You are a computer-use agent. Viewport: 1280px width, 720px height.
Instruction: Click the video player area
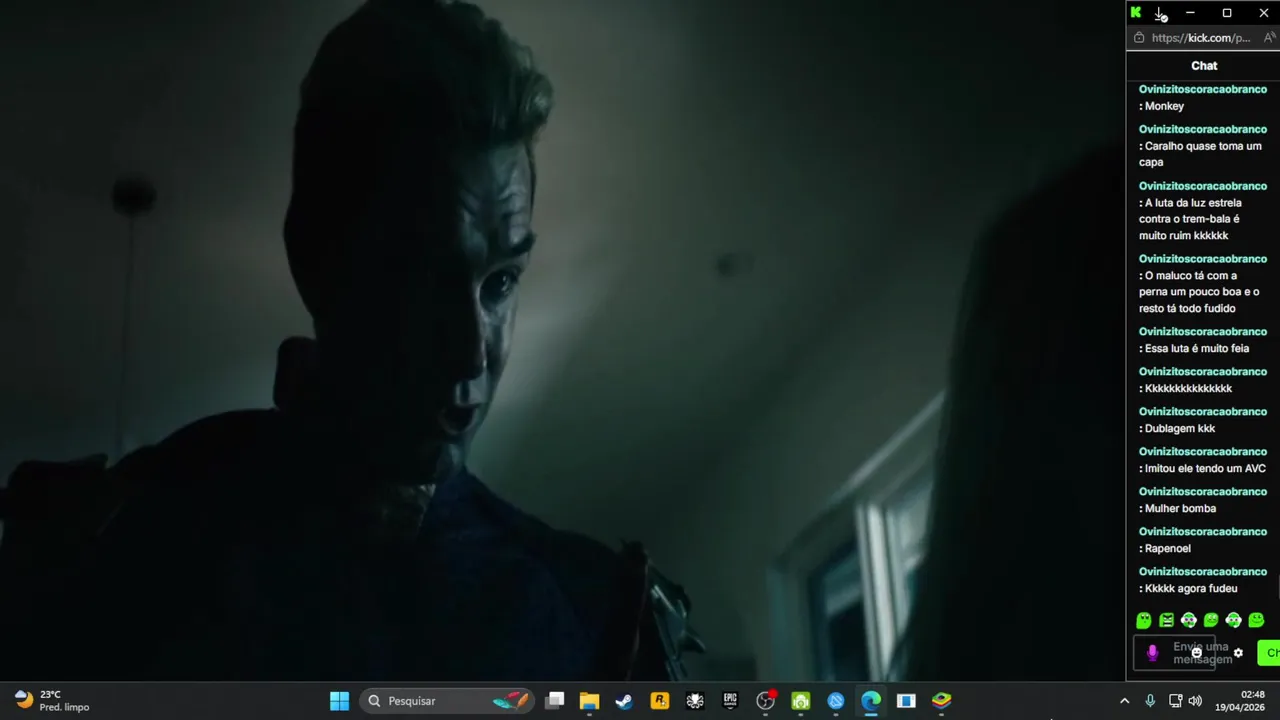562,340
